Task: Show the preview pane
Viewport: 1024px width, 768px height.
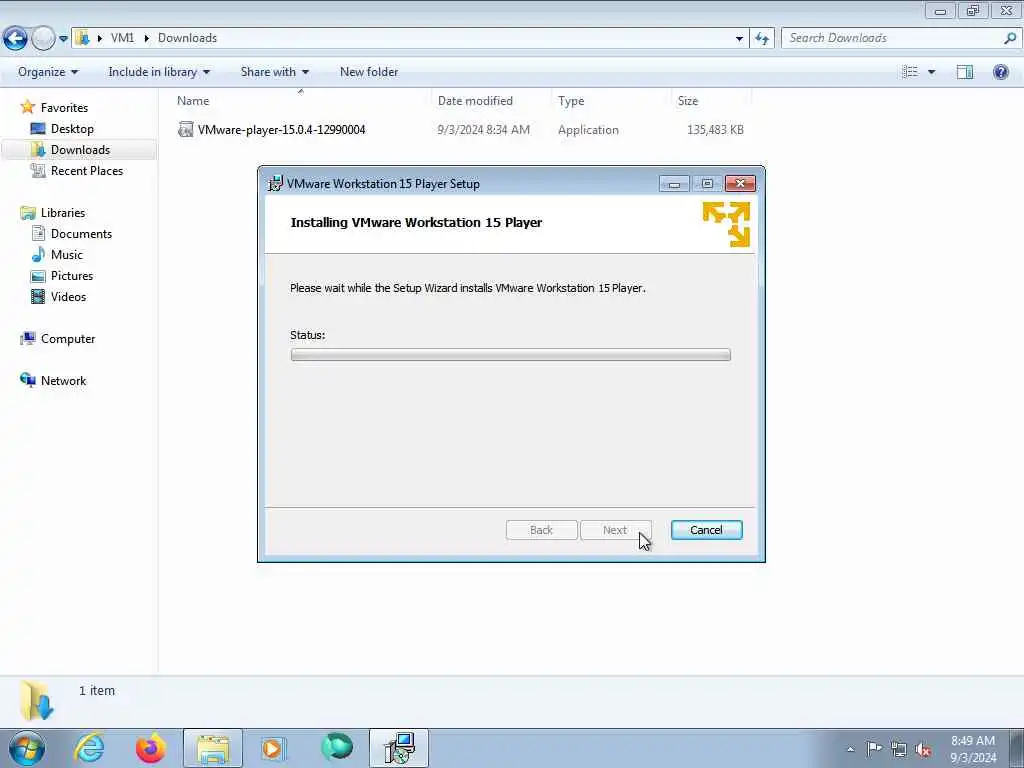Action: [965, 72]
